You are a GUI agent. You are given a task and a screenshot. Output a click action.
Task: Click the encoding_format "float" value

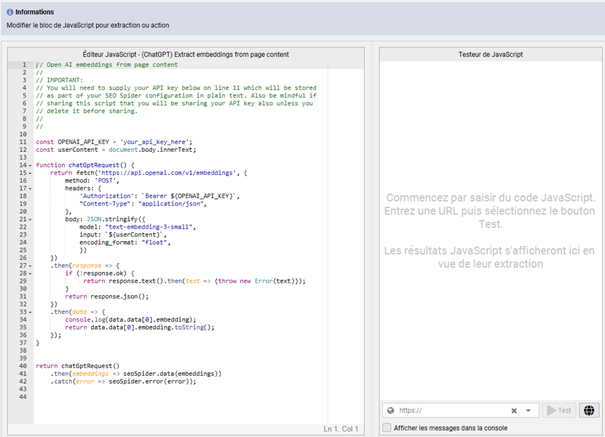(x=154, y=242)
